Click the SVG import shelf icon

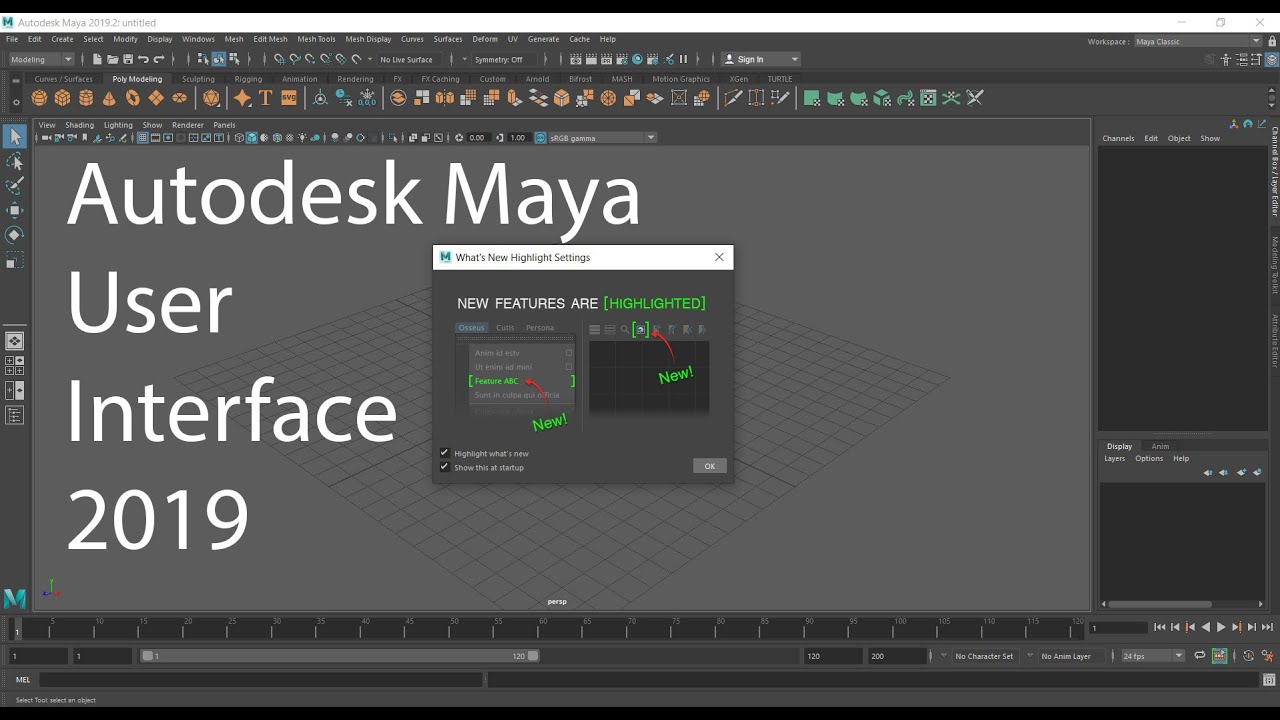tap(289, 98)
